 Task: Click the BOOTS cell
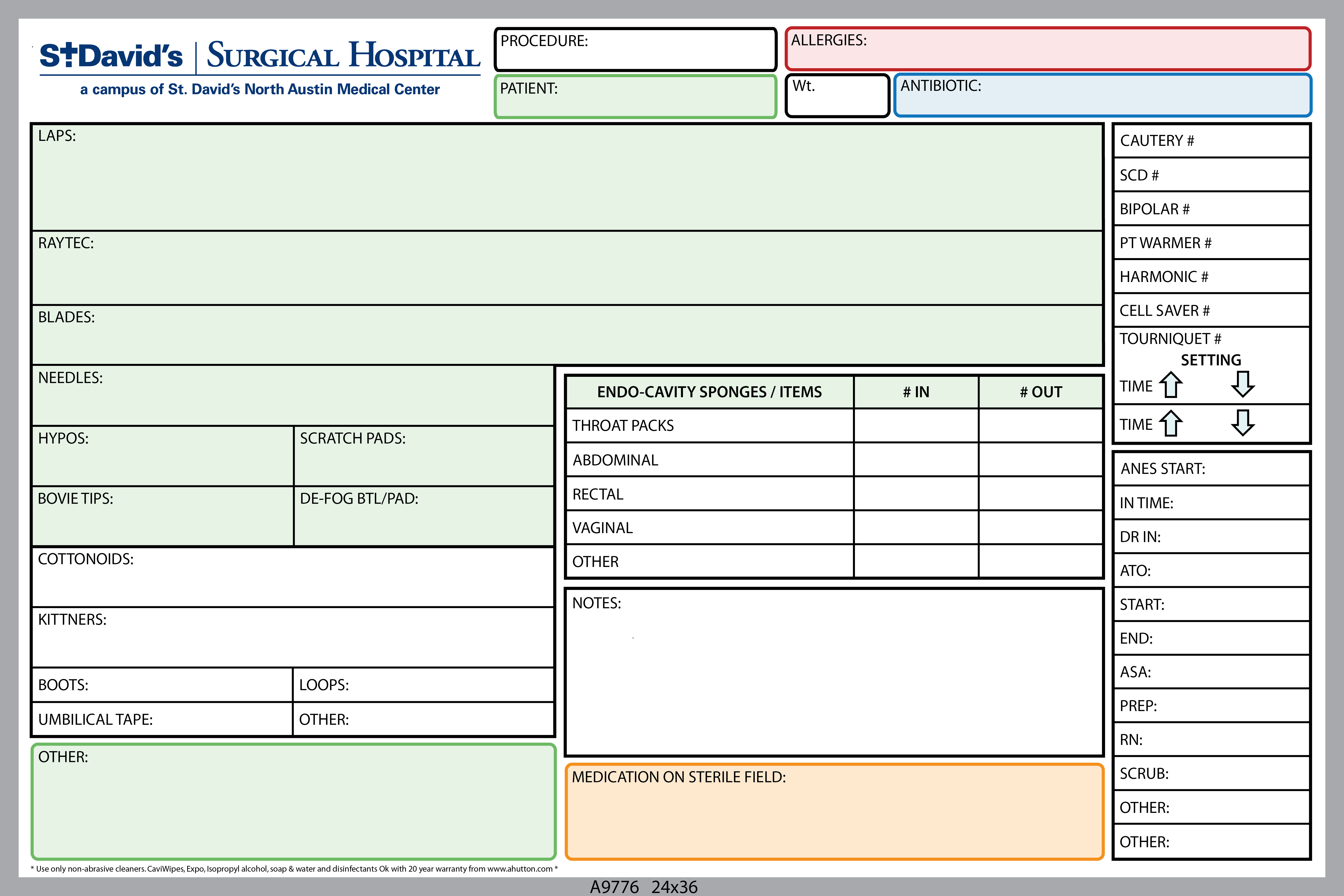click(162, 685)
